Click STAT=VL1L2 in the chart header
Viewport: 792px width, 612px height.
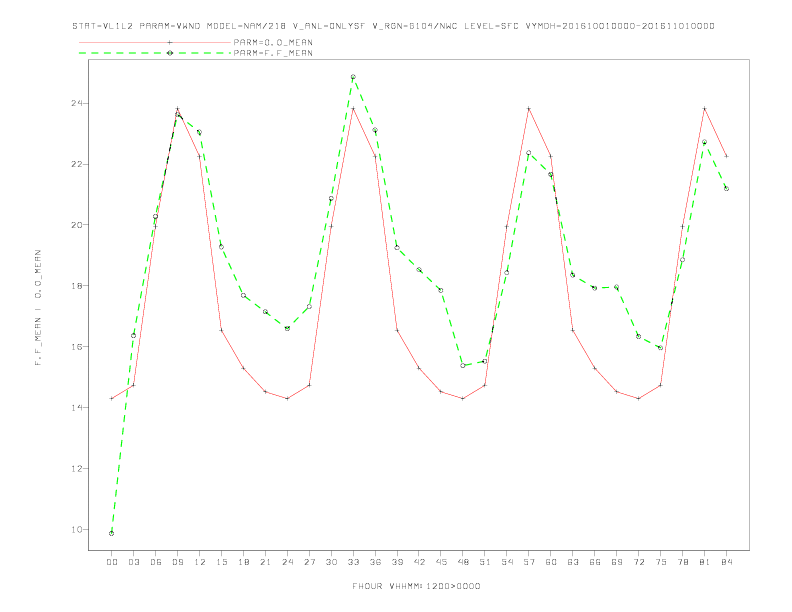tap(103, 26)
